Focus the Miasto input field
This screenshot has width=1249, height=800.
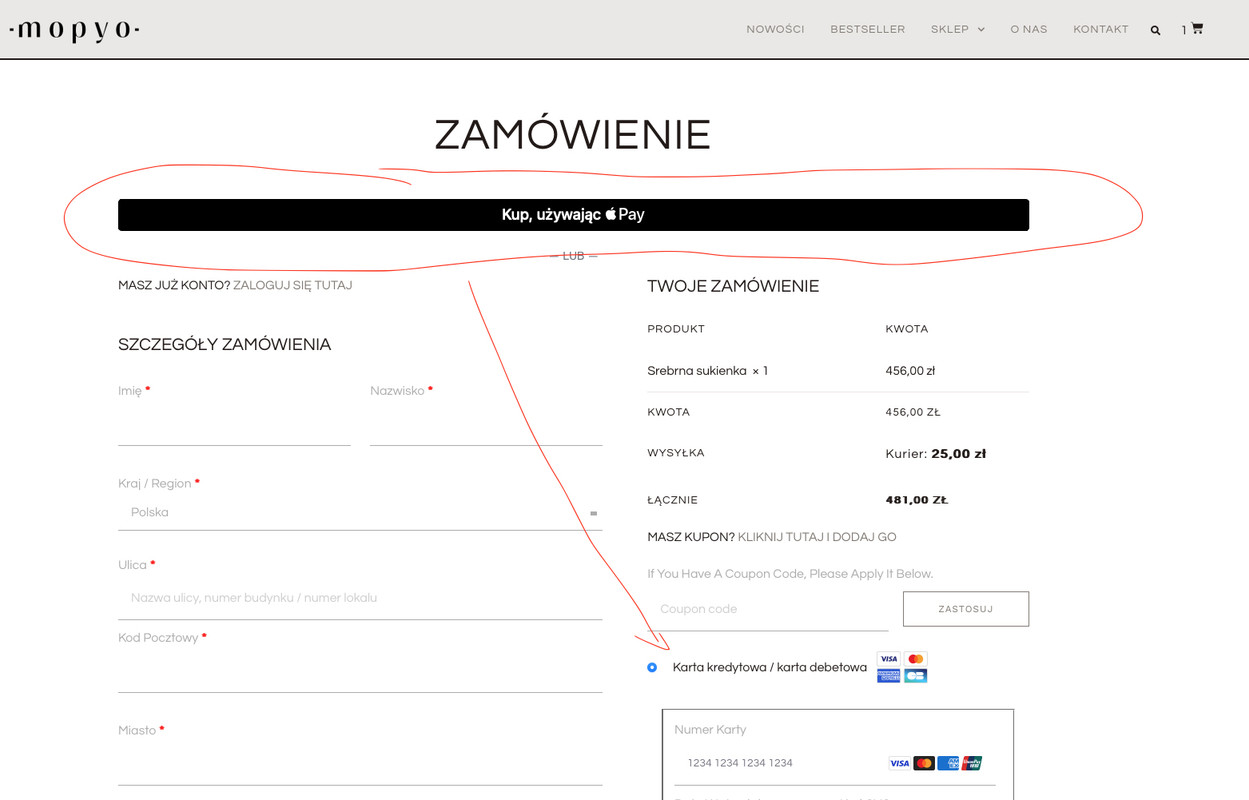click(x=360, y=765)
